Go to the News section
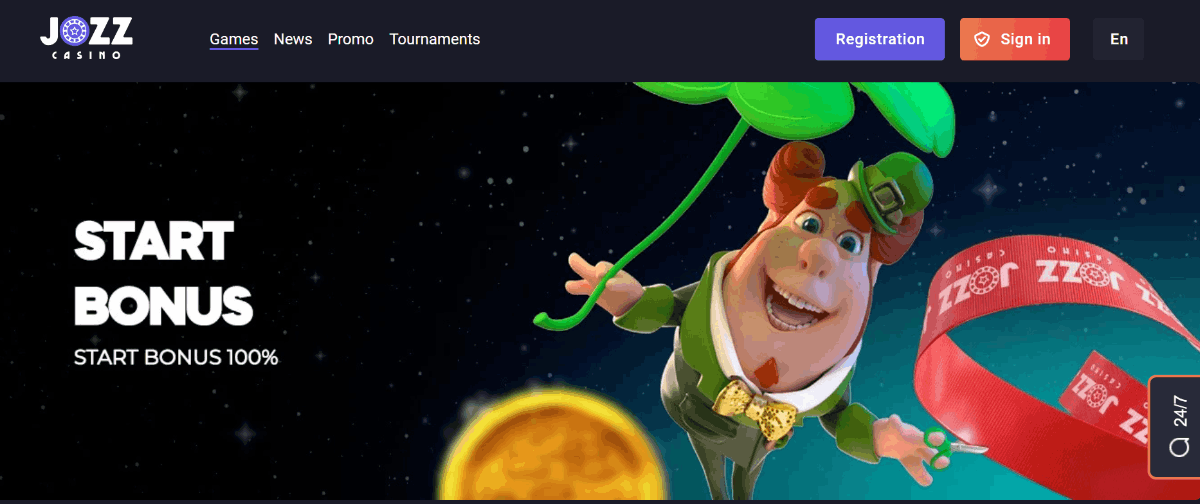 tap(293, 39)
